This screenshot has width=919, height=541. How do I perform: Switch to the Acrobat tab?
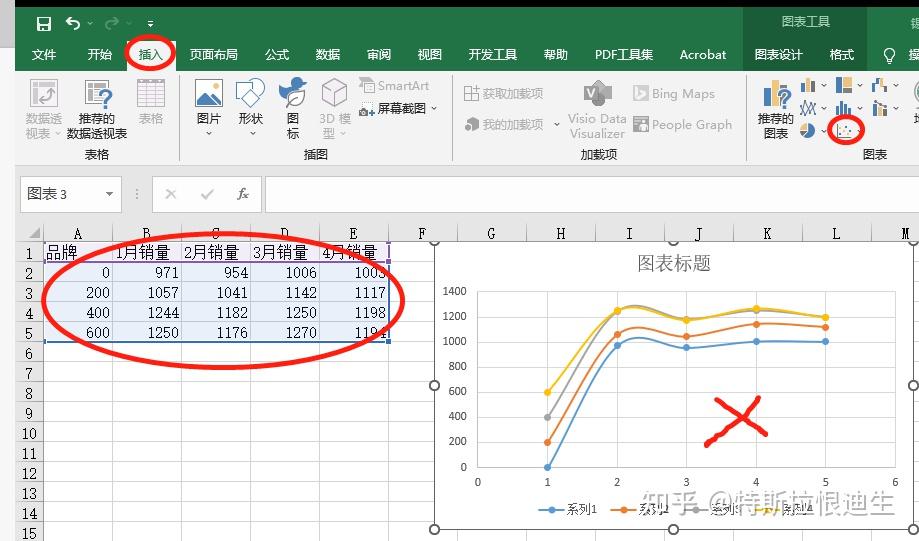(x=703, y=55)
